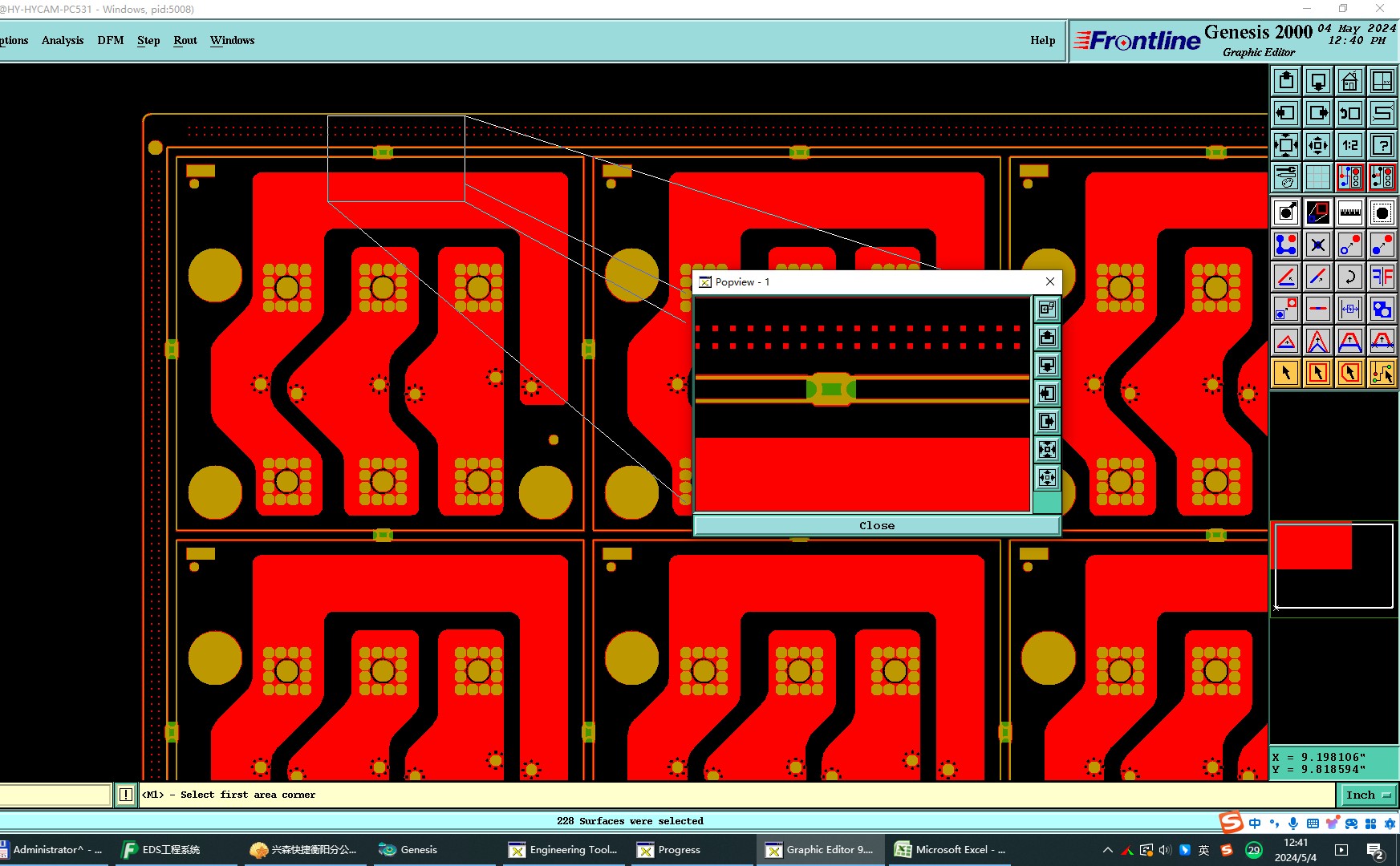Click the pan left icon in main toolbar
This screenshot has width=1400, height=866.
1286,113
